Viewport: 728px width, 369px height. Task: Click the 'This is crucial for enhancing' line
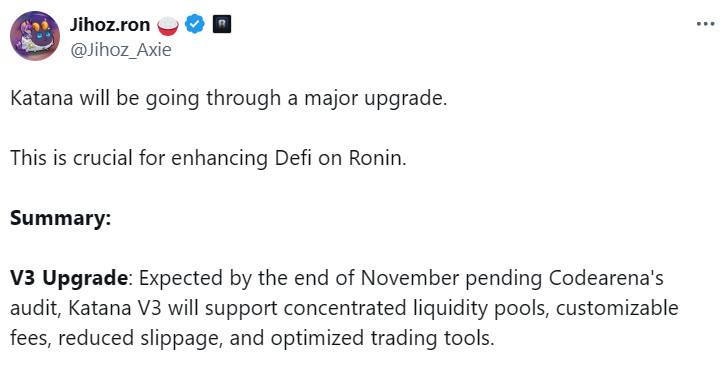coord(208,158)
